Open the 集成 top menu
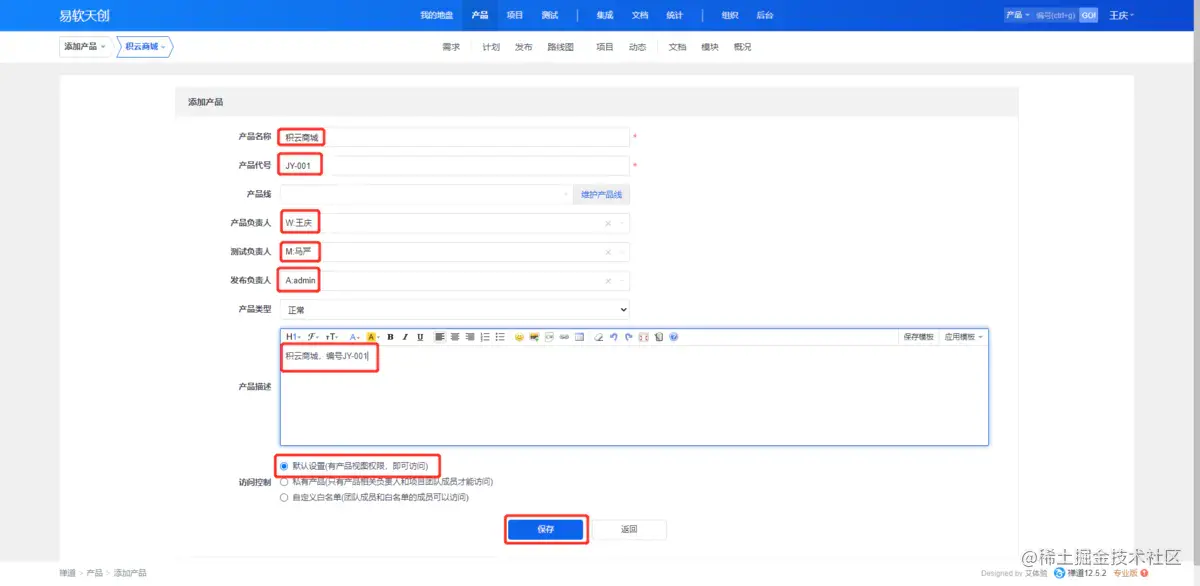 [x=605, y=15]
